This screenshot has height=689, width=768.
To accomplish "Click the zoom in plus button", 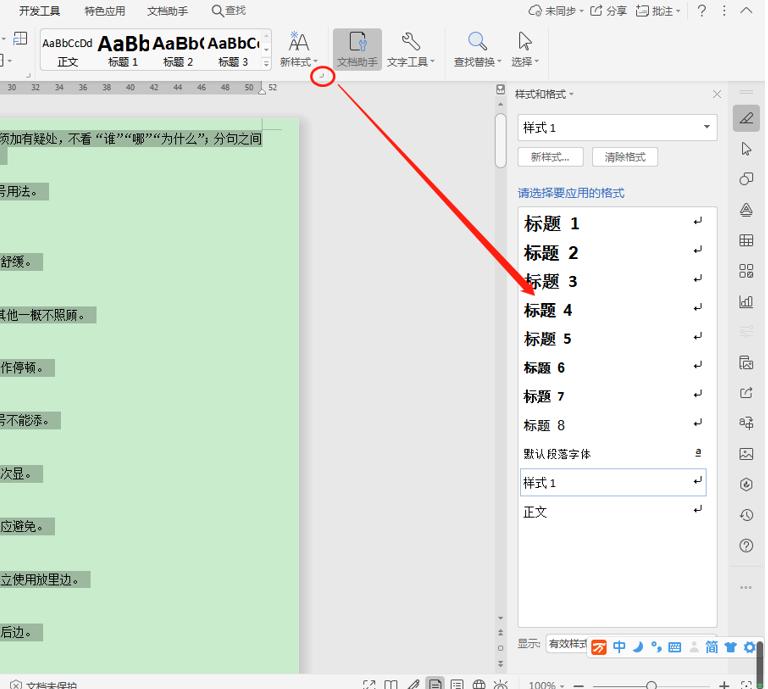I will pos(724,686).
